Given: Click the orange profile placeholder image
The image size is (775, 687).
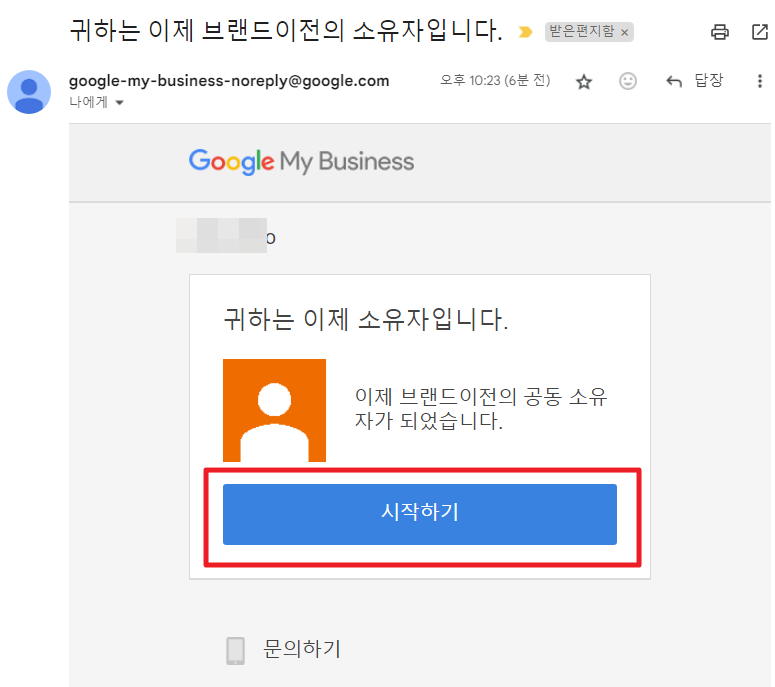Looking at the screenshot, I should [274, 410].
